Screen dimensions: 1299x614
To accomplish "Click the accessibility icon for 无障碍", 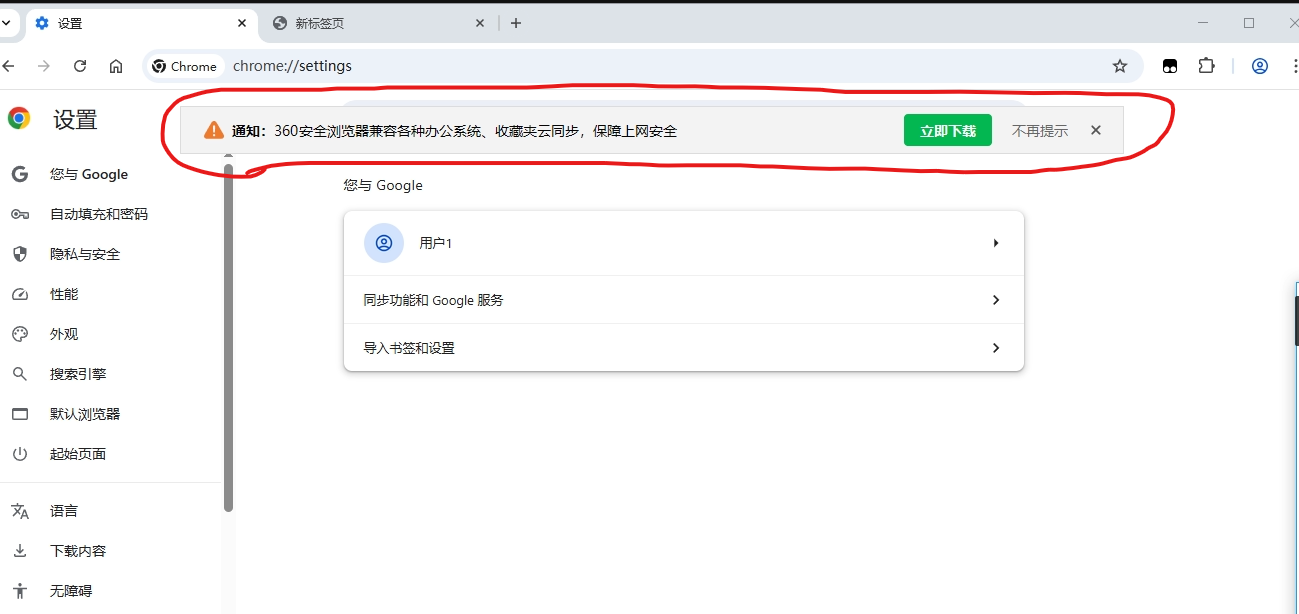I will click(x=20, y=591).
